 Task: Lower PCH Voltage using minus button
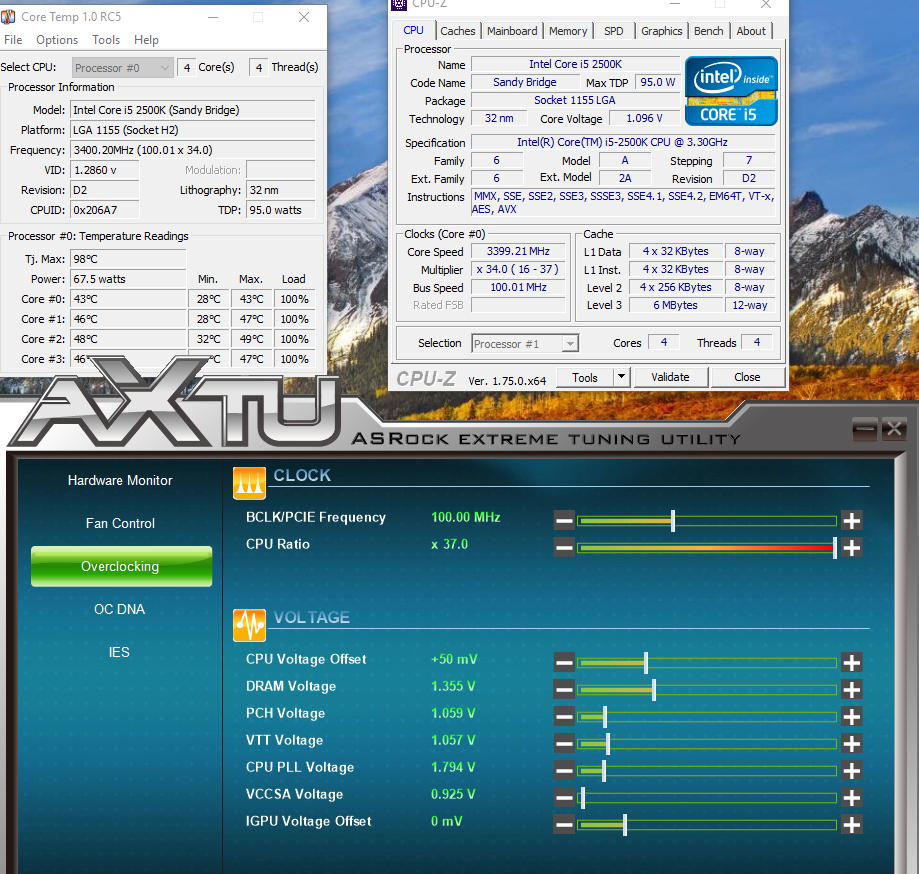tap(564, 716)
